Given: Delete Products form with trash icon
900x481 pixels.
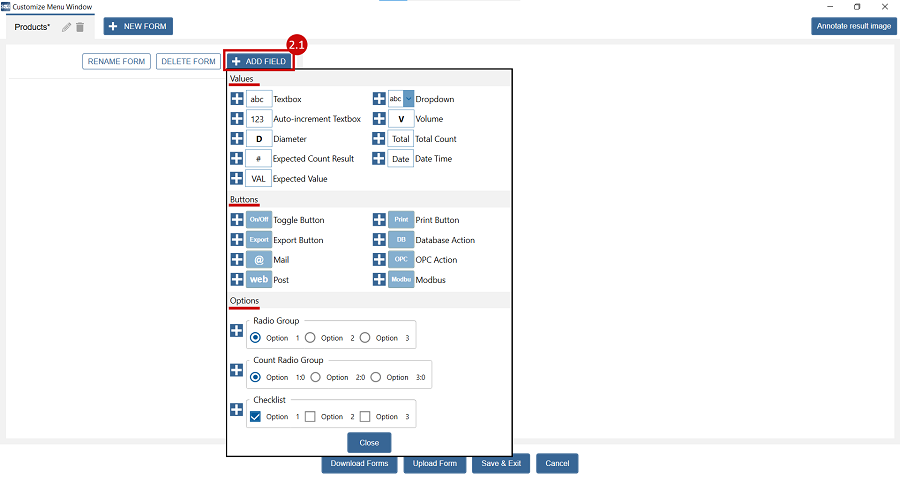Looking at the screenshot, I should tap(80, 27).
